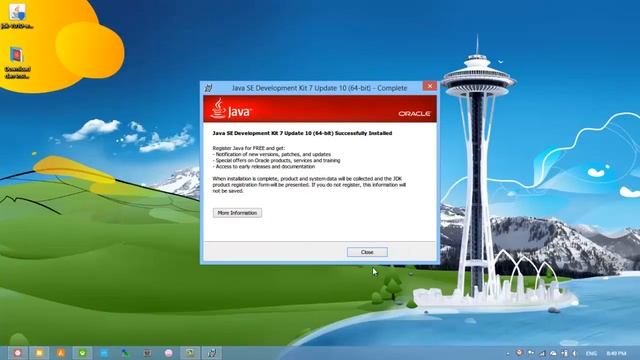Click the 'Successfully Installed' heading text

pyautogui.click(x=302, y=133)
